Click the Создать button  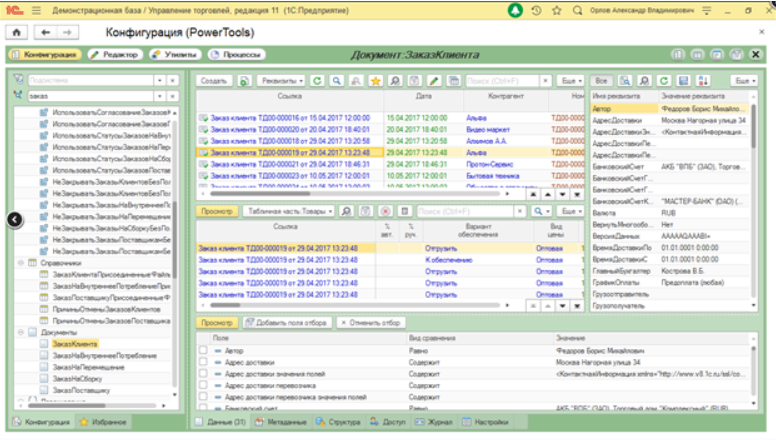[x=214, y=81]
